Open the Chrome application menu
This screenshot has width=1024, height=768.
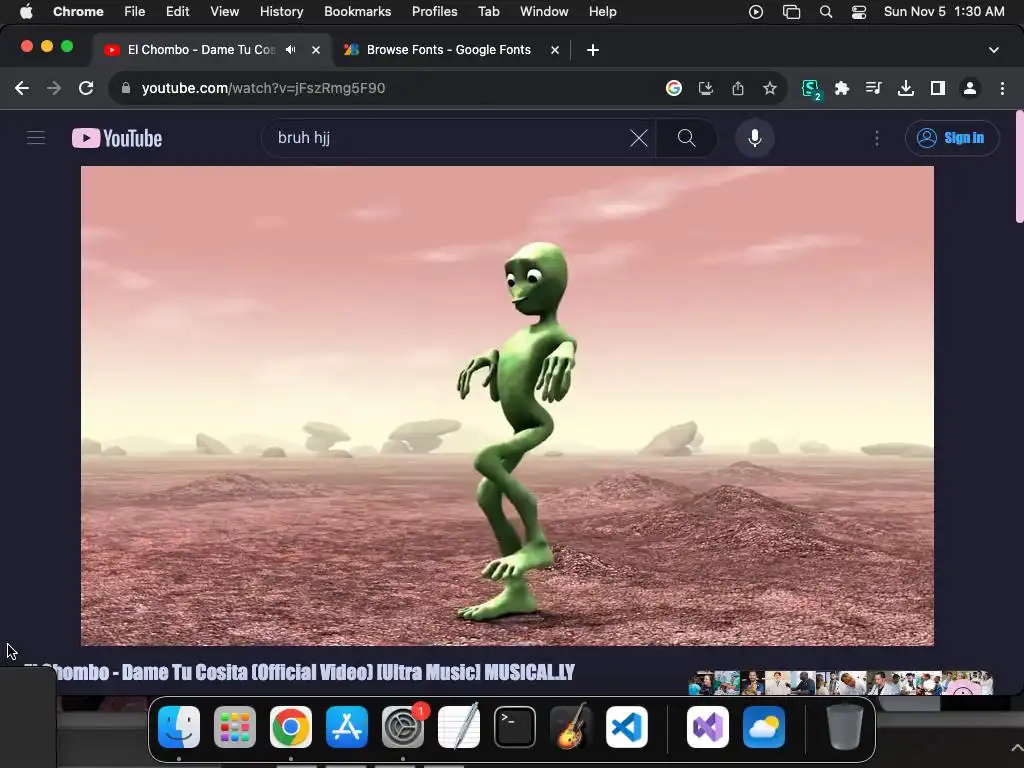78,11
